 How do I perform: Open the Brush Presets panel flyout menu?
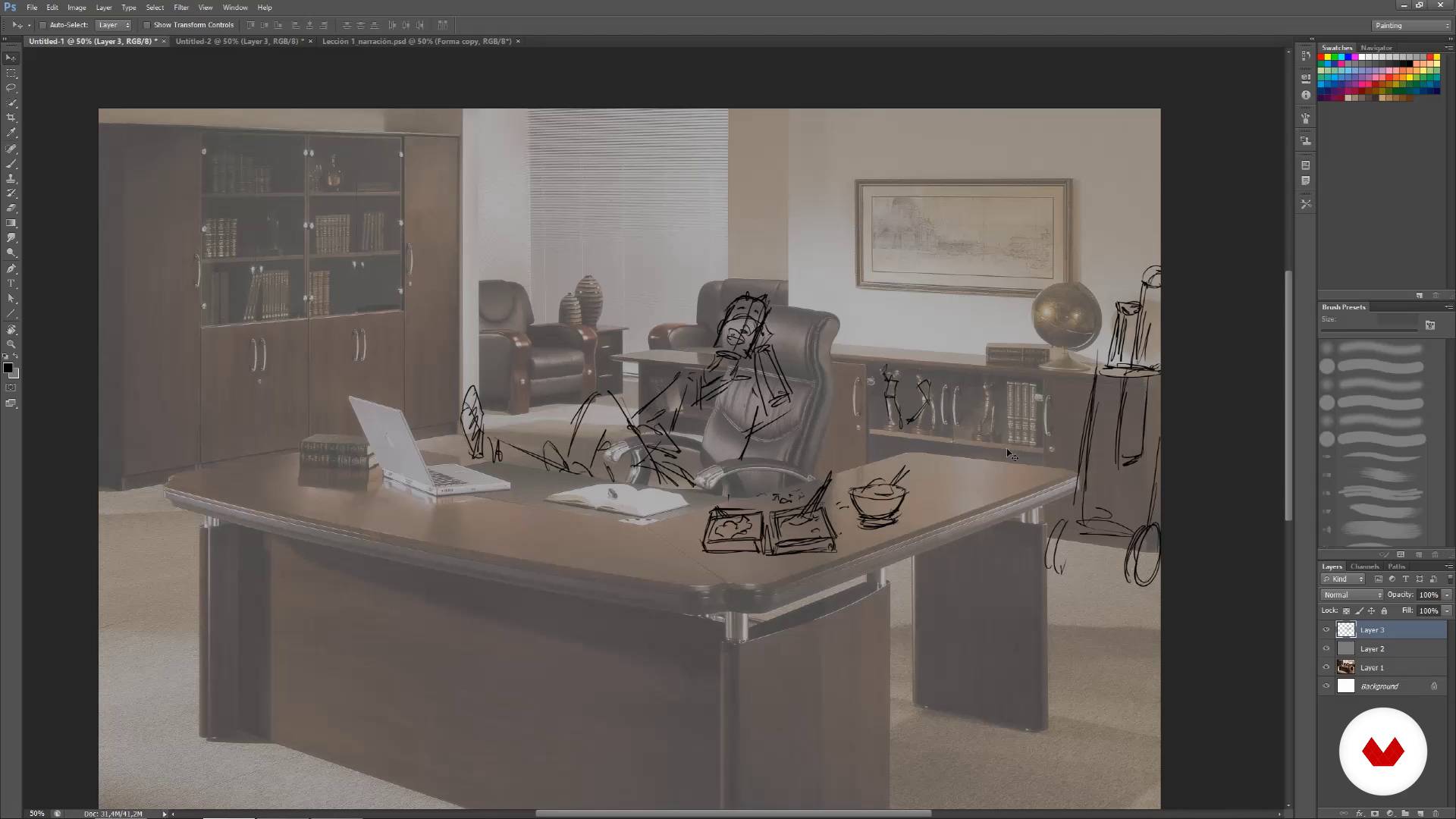pos(1448,307)
